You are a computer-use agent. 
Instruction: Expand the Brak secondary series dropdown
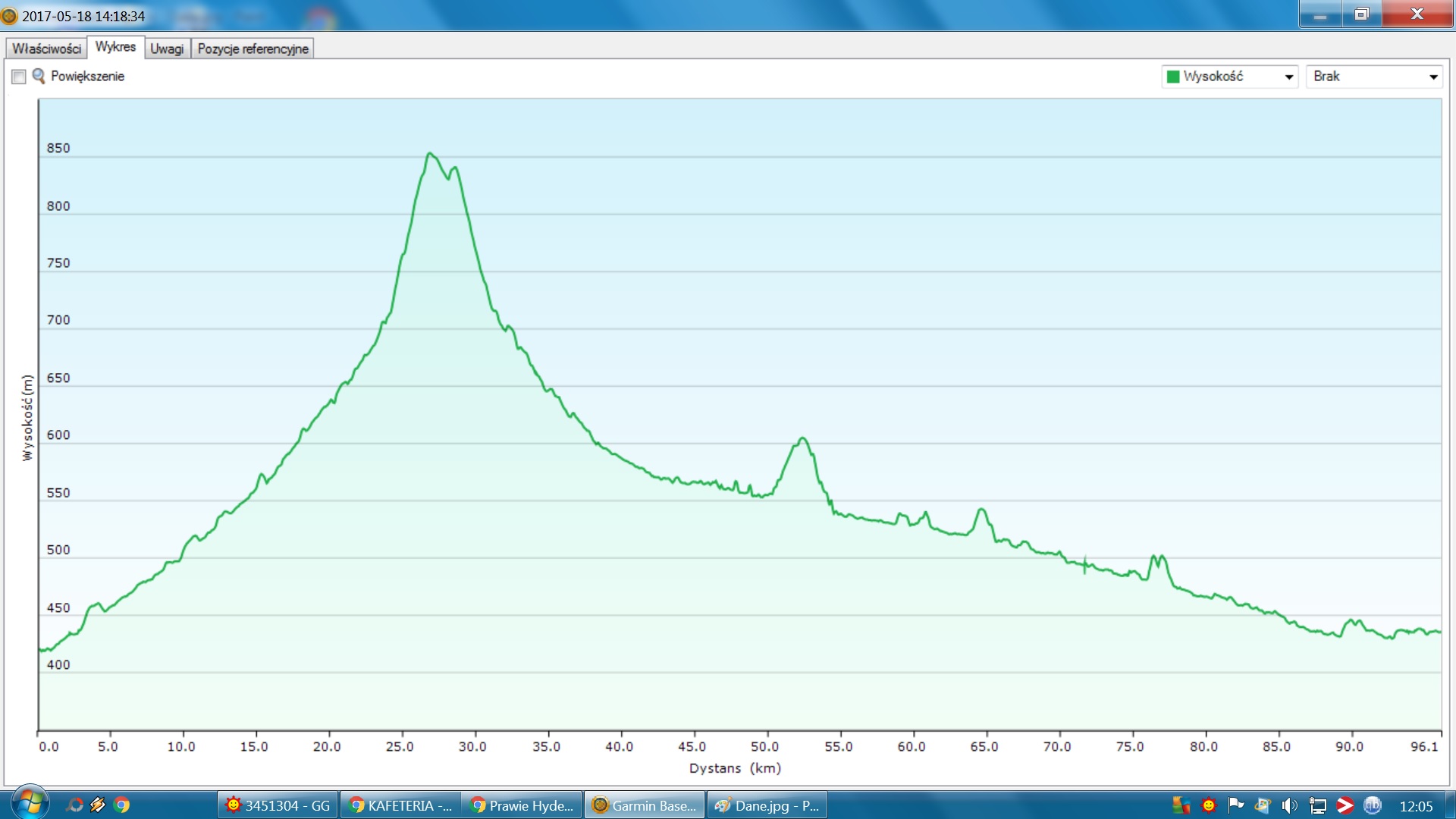pos(1432,77)
